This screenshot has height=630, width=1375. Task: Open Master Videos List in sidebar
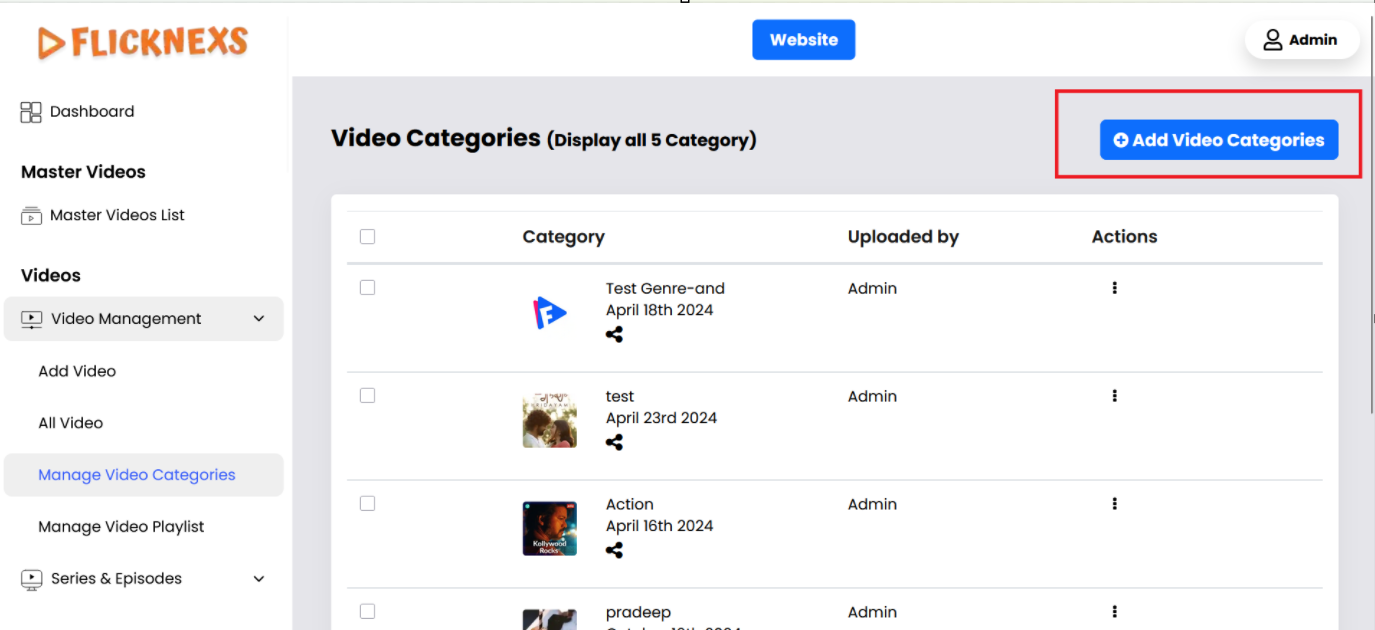117,215
